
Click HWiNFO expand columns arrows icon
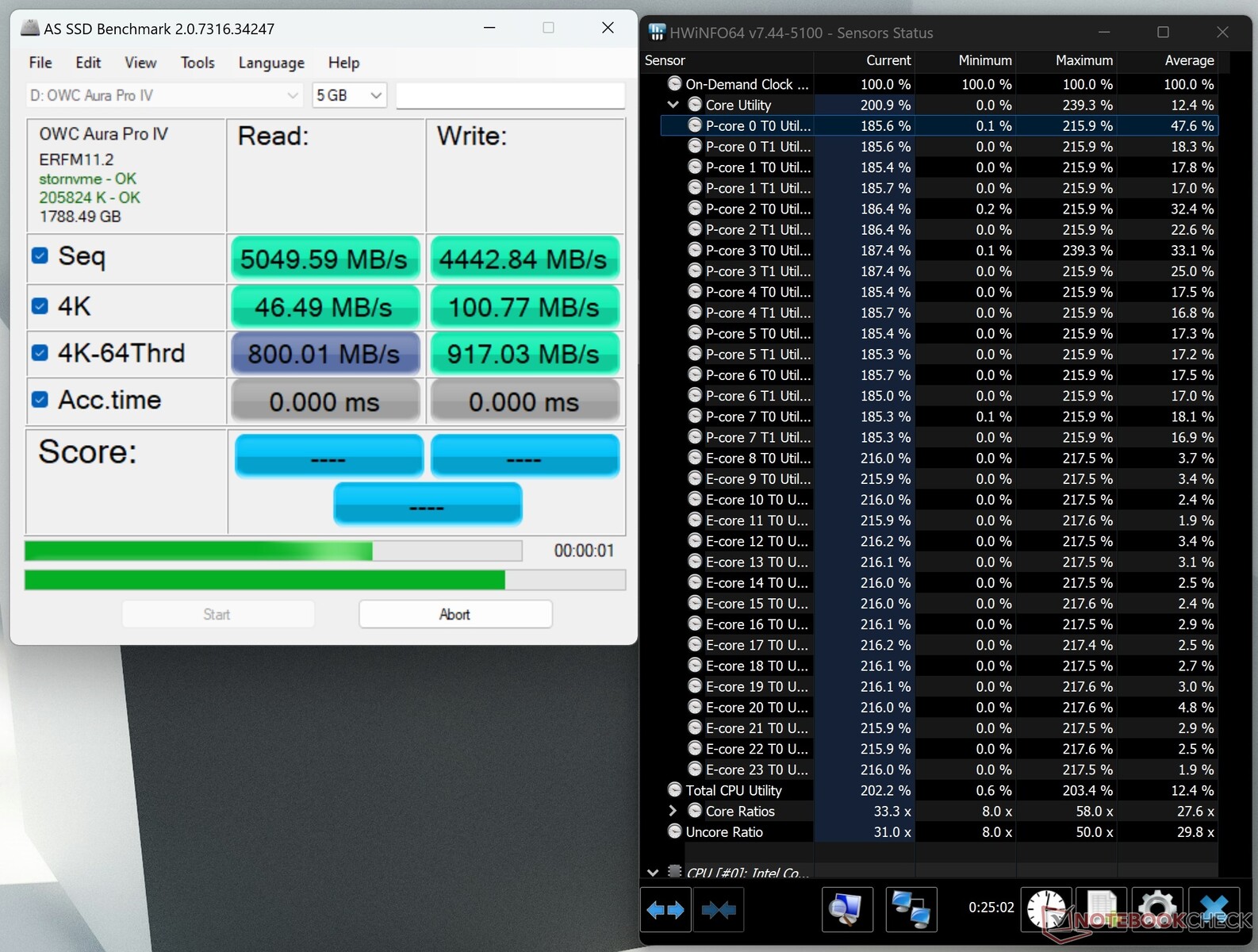[665, 909]
